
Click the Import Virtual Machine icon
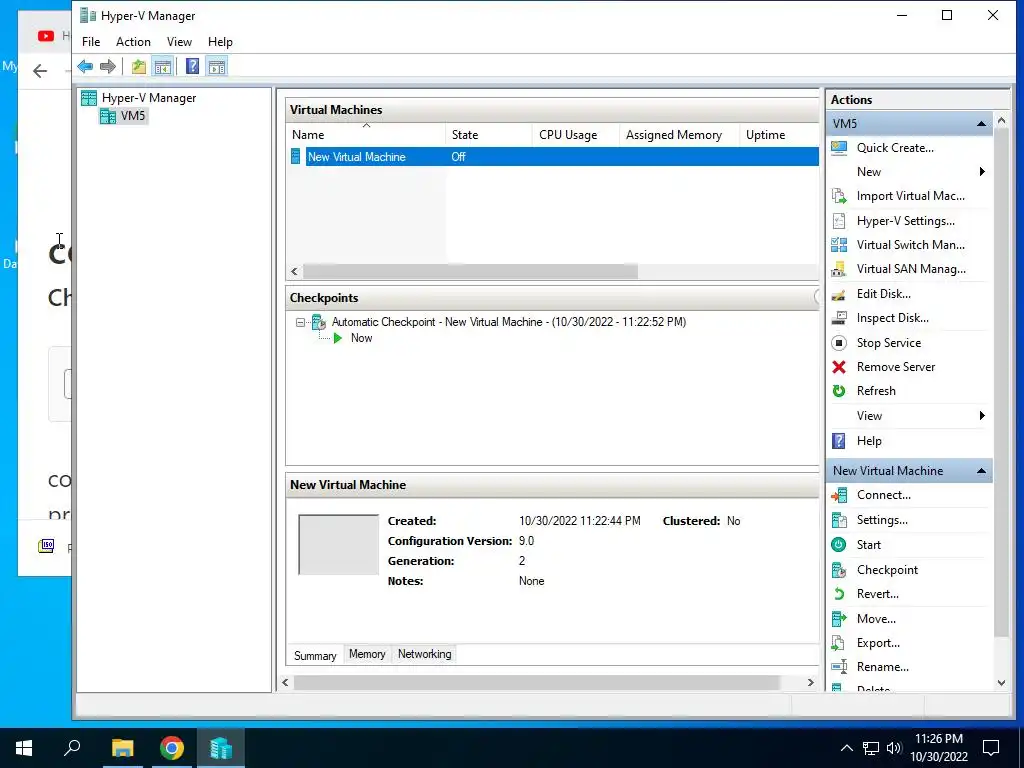839,196
